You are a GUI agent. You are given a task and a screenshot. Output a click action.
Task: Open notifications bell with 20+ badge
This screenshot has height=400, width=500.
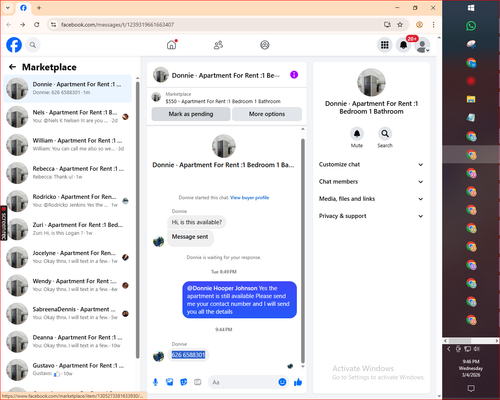(403, 45)
